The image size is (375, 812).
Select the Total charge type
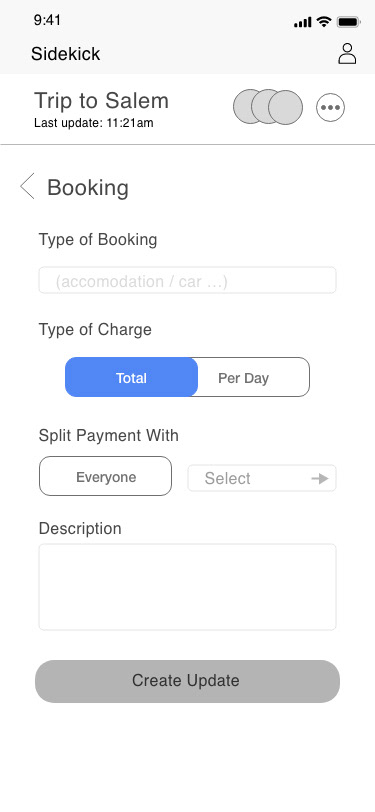tap(132, 378)
